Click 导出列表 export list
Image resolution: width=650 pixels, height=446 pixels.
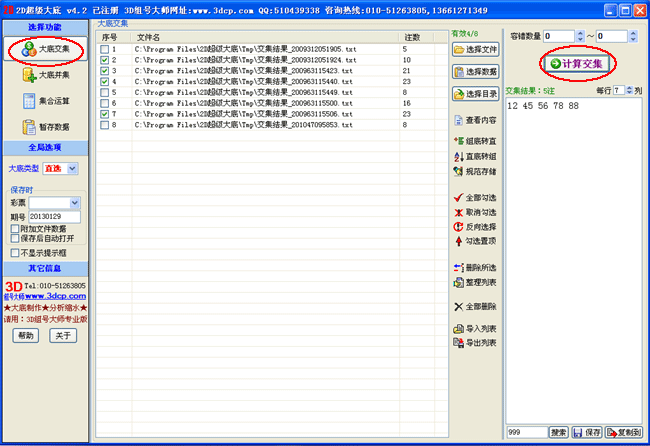[x=474, y=342]
